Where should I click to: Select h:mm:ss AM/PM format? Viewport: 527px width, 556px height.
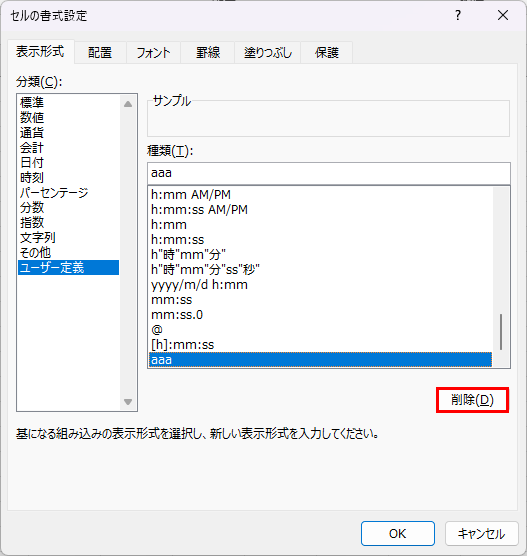coord(321,210)
